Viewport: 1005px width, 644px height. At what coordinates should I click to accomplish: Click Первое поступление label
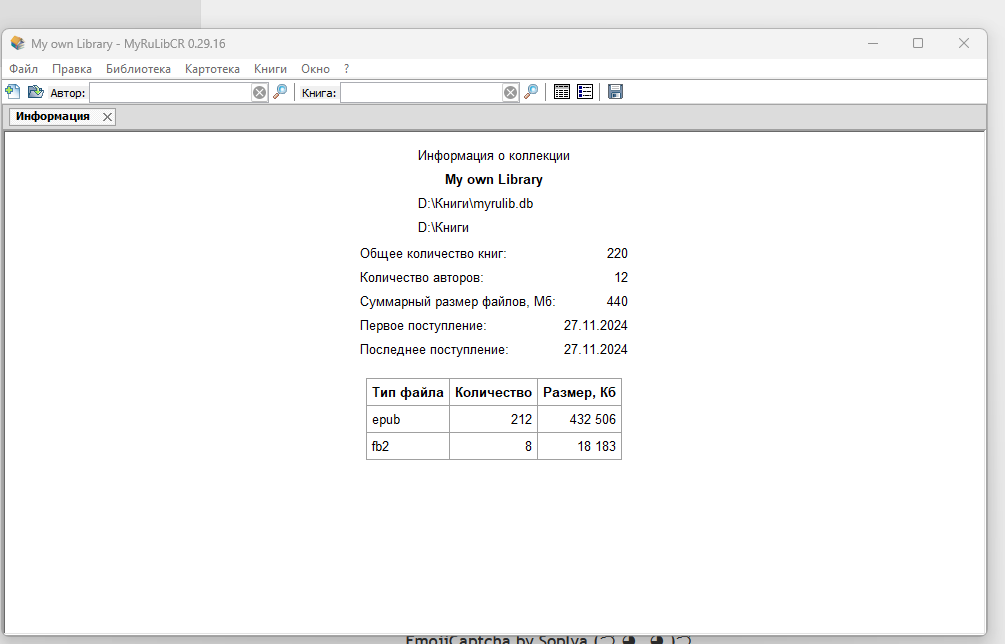click(x=423, y=326)
